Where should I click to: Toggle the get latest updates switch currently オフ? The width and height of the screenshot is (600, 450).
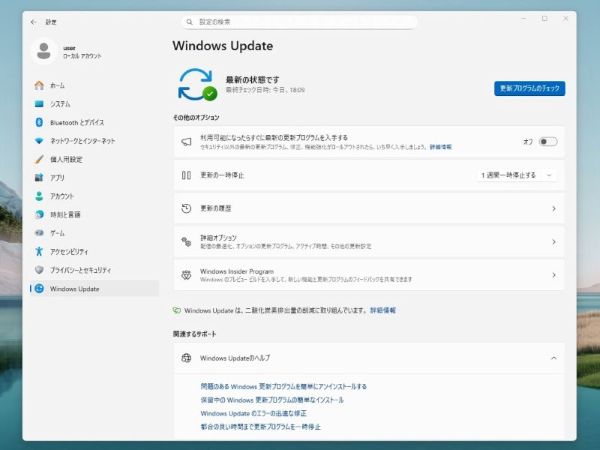(x=548, y=142)
